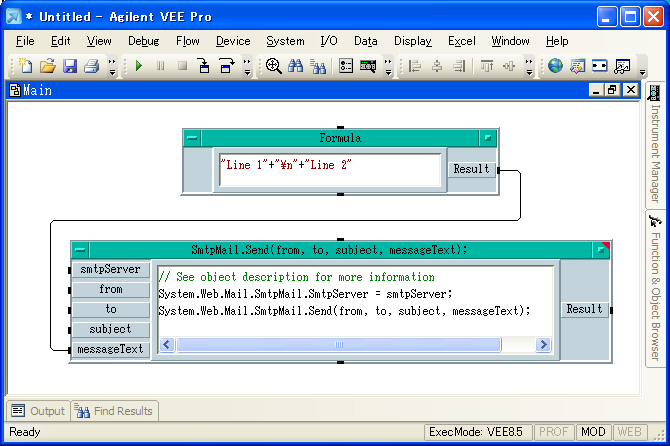Open the Formula object's menu button
Image resolution: width=670 pixels, height=446 pixels.
(x=192, y=138)
